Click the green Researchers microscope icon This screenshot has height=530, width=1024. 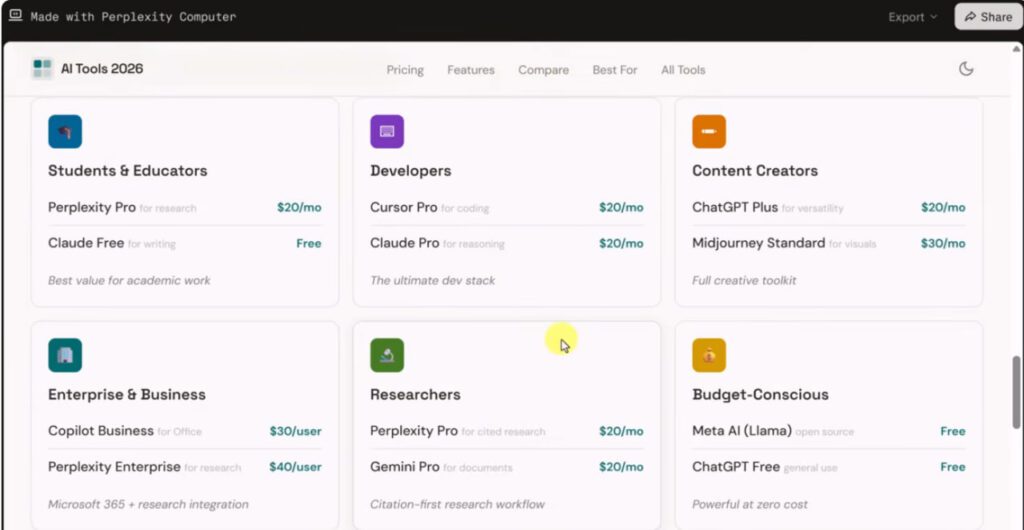coord(387,355)
